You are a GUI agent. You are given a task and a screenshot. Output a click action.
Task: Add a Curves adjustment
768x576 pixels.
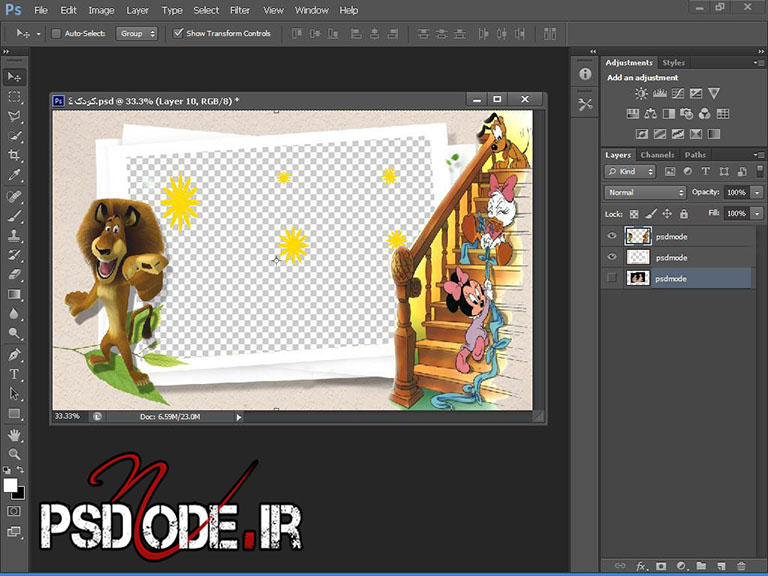click(x=678, y=93)
